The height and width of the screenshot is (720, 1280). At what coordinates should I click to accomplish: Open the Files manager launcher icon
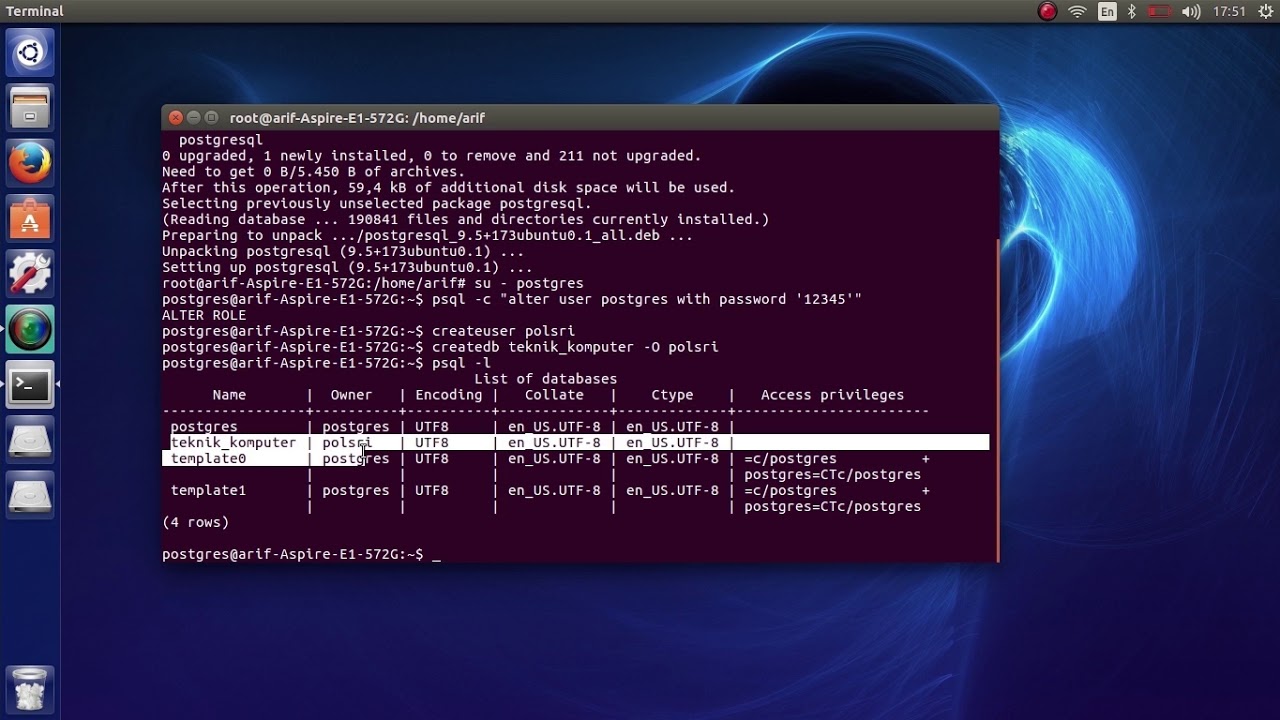point(30,107)
